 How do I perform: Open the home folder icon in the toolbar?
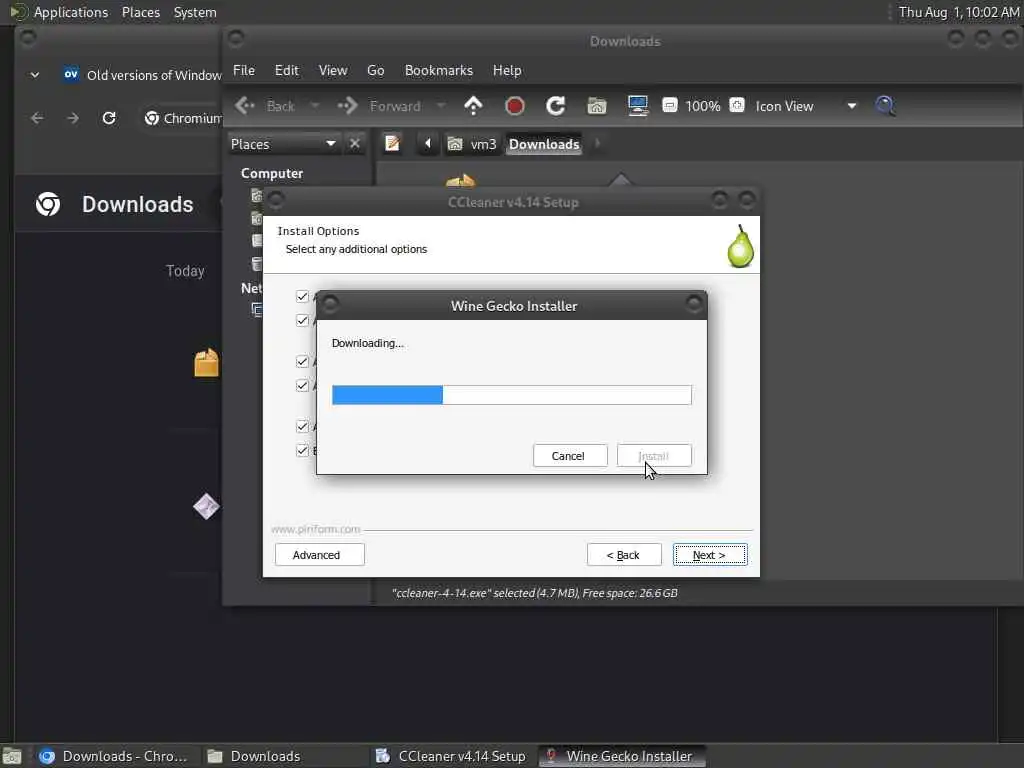pos(596,106)
